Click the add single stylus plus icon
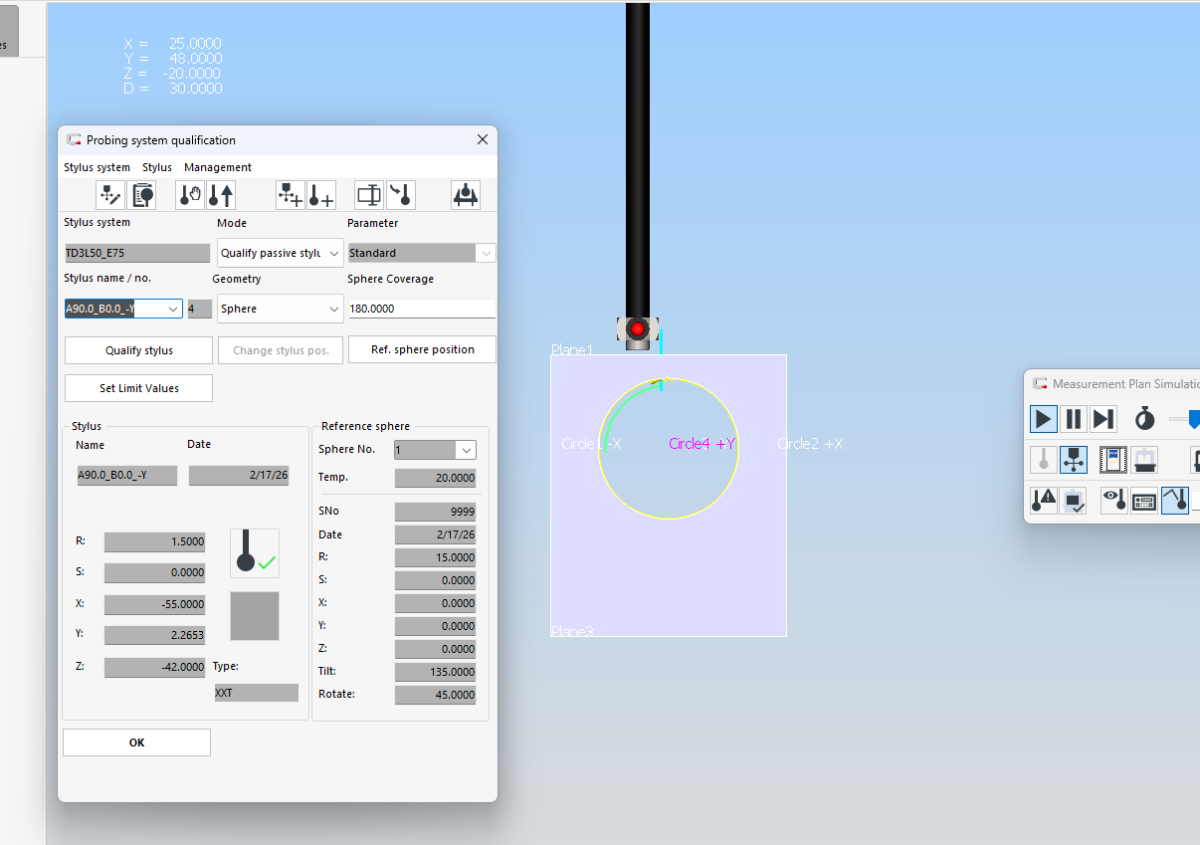 (x=321, y=195)
